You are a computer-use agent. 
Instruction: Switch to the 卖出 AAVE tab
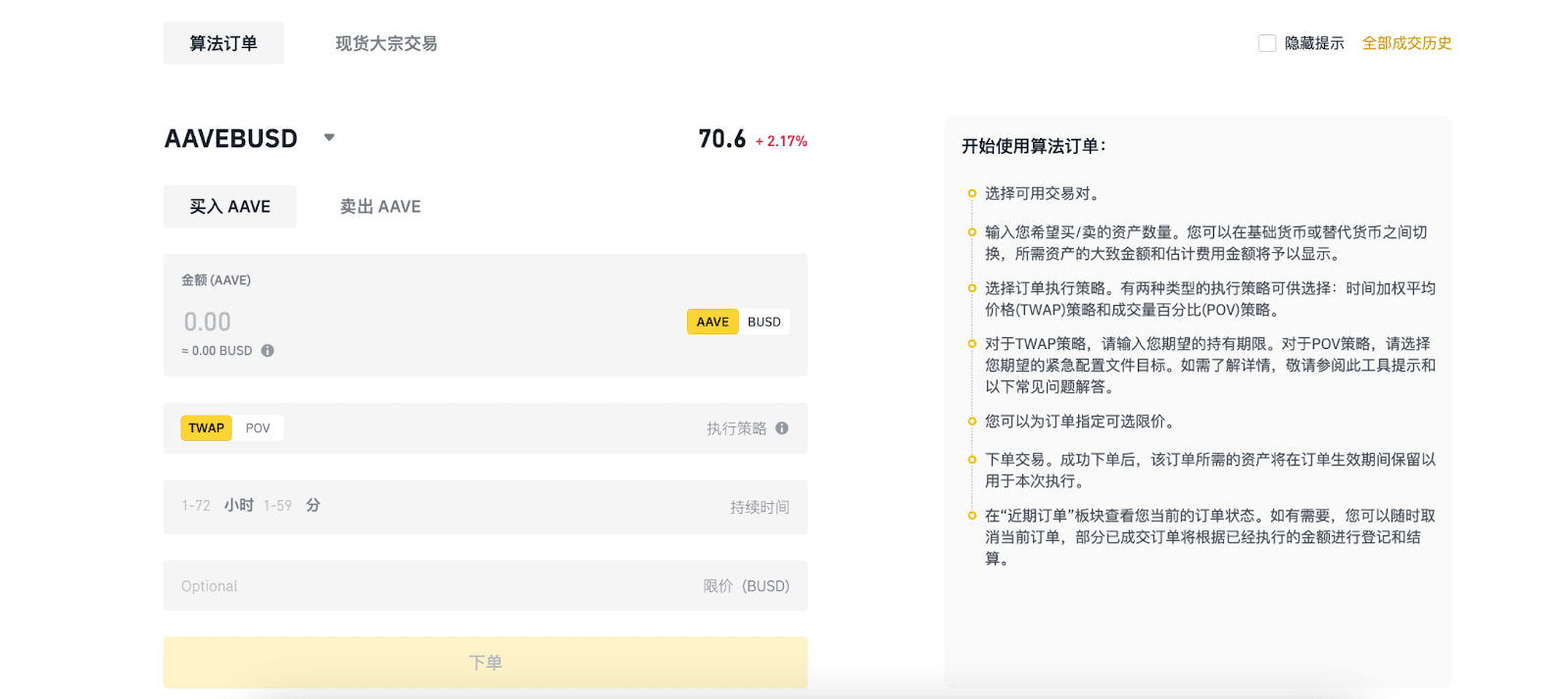click(380, 207)
